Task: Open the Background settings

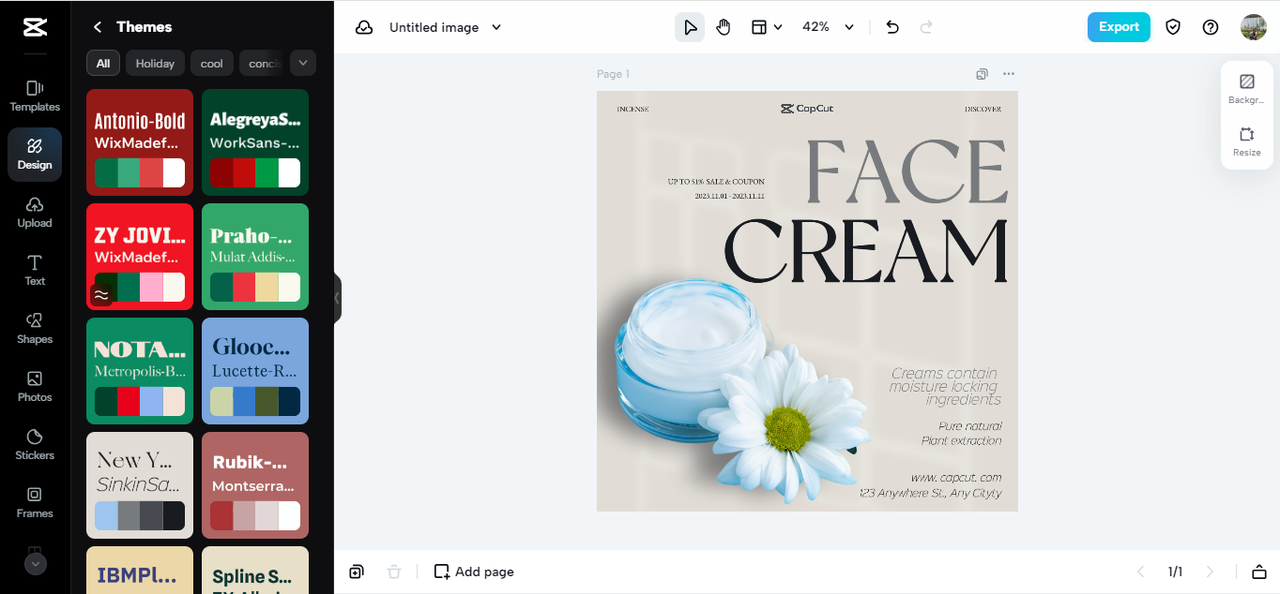Action: [1247, 89]
